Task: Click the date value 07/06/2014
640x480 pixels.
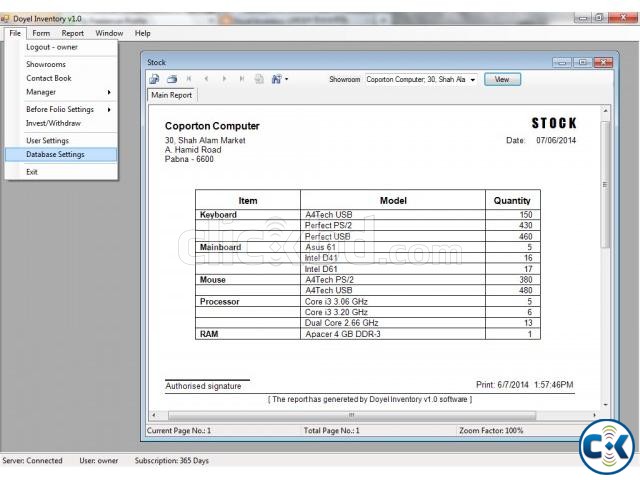Action: [556, 140]
